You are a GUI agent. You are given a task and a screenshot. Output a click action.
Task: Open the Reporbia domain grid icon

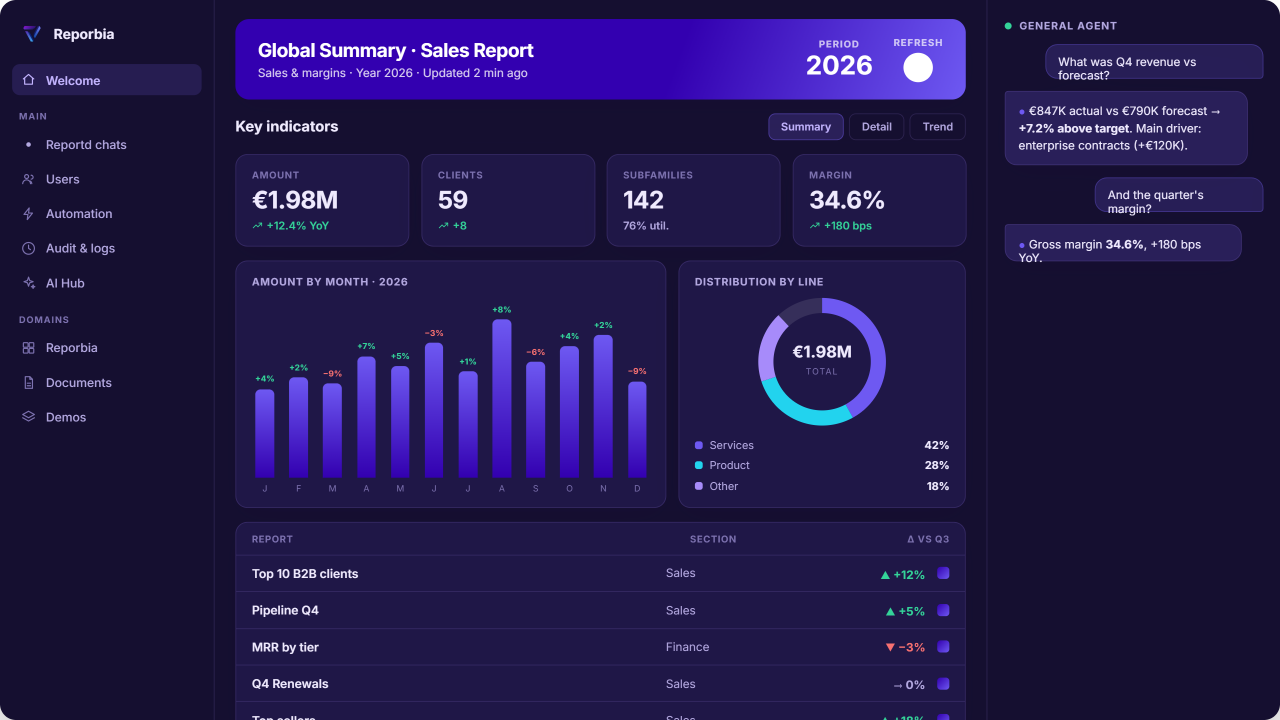pos(28,348)
